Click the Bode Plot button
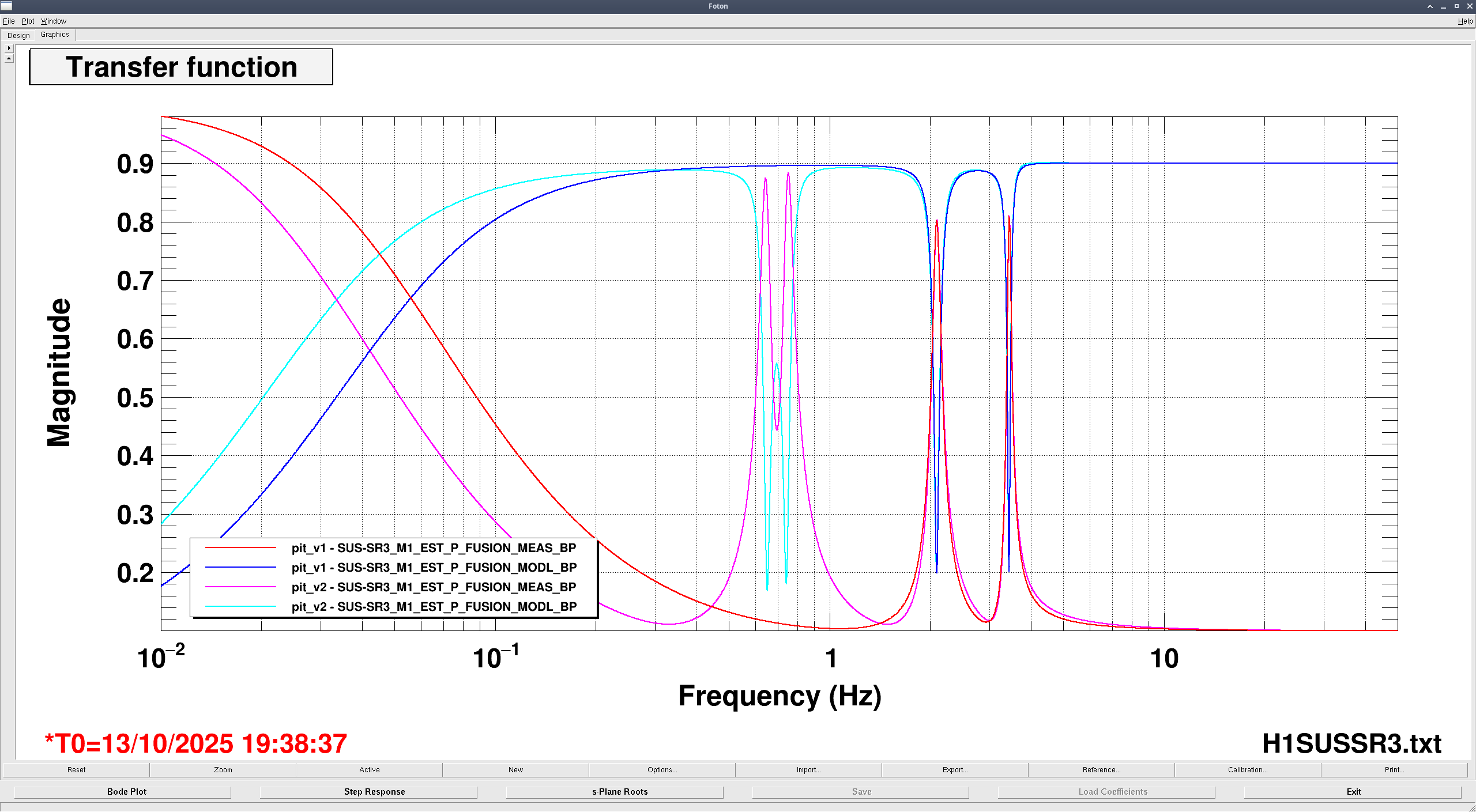 click(127, 792)
